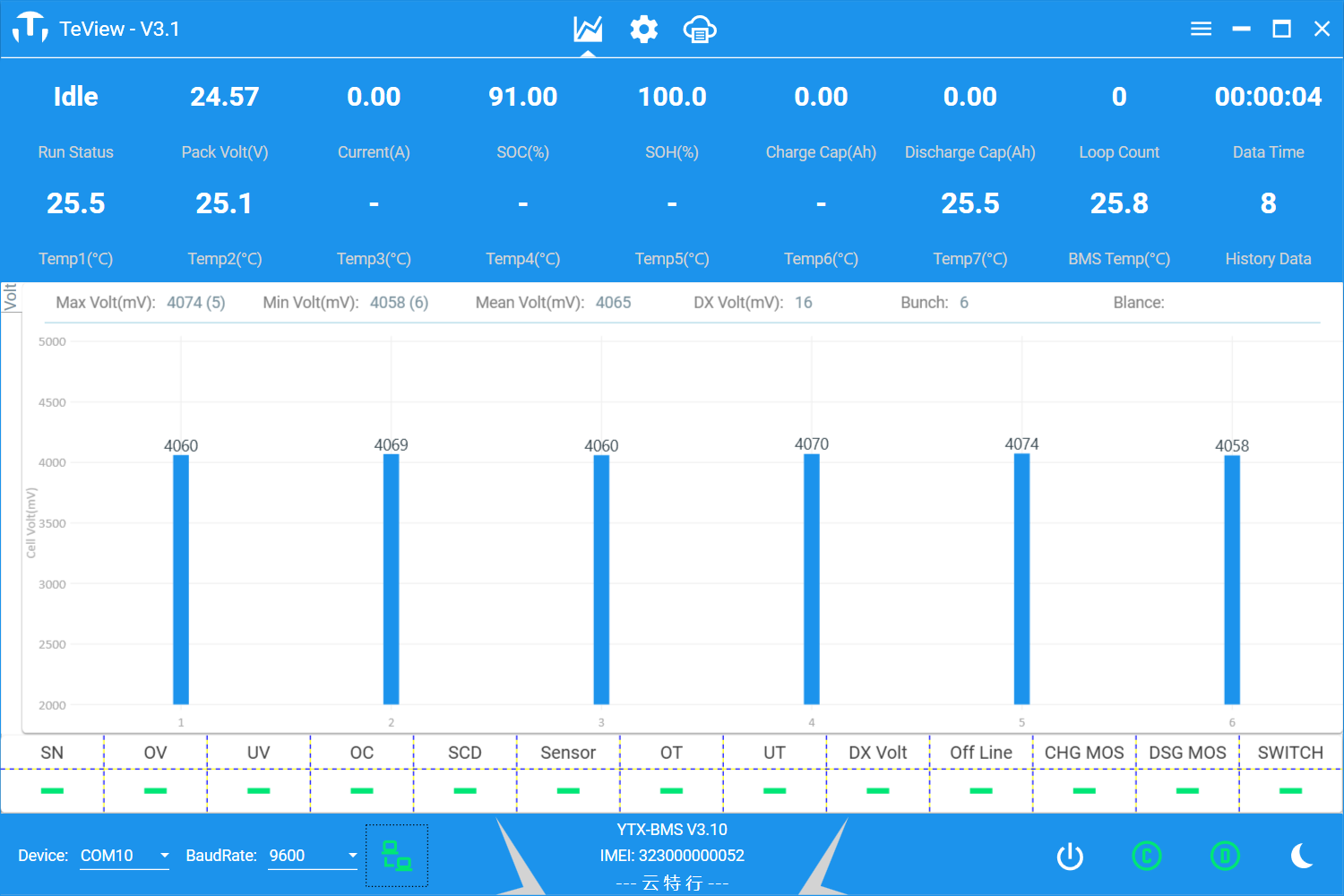Screen dimensions: 1344x896
Task: Toggle the moon sleep mode icon
Action: pyautogui.click(x=1302, y=857)
